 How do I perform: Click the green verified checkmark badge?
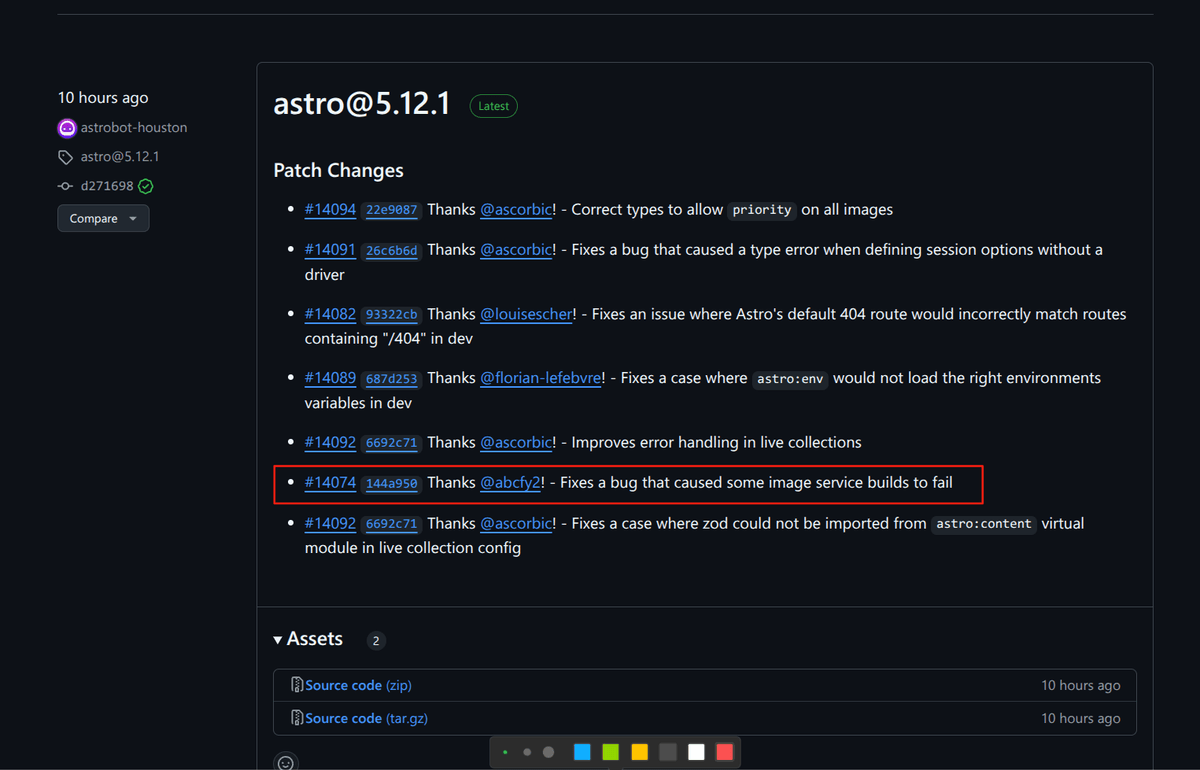pos(146,186)
